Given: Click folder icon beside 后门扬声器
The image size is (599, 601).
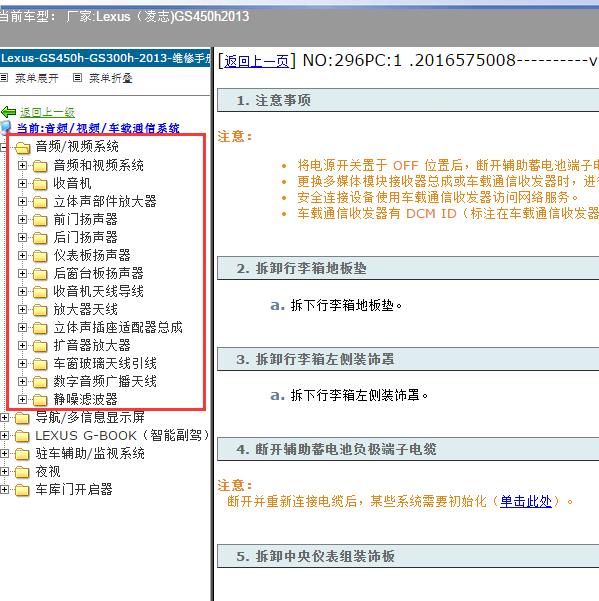Looking at the screenshot, I should point(40,238).
